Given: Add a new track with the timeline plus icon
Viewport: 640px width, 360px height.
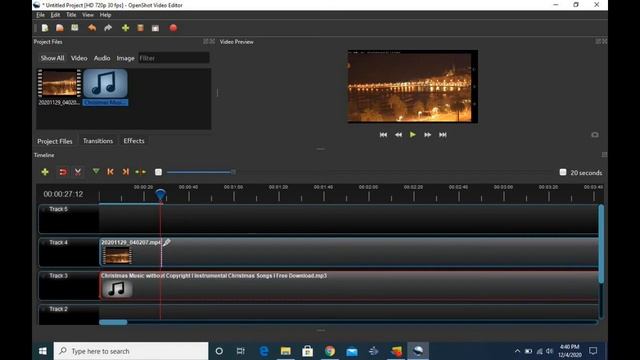Looking at the screenshot, I should point(45,172).
